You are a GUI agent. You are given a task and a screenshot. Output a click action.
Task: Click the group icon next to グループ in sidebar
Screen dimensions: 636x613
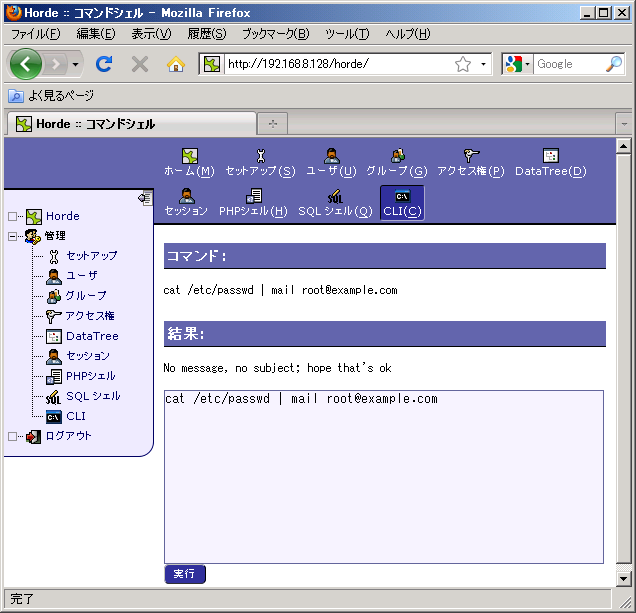coord(54,297)
